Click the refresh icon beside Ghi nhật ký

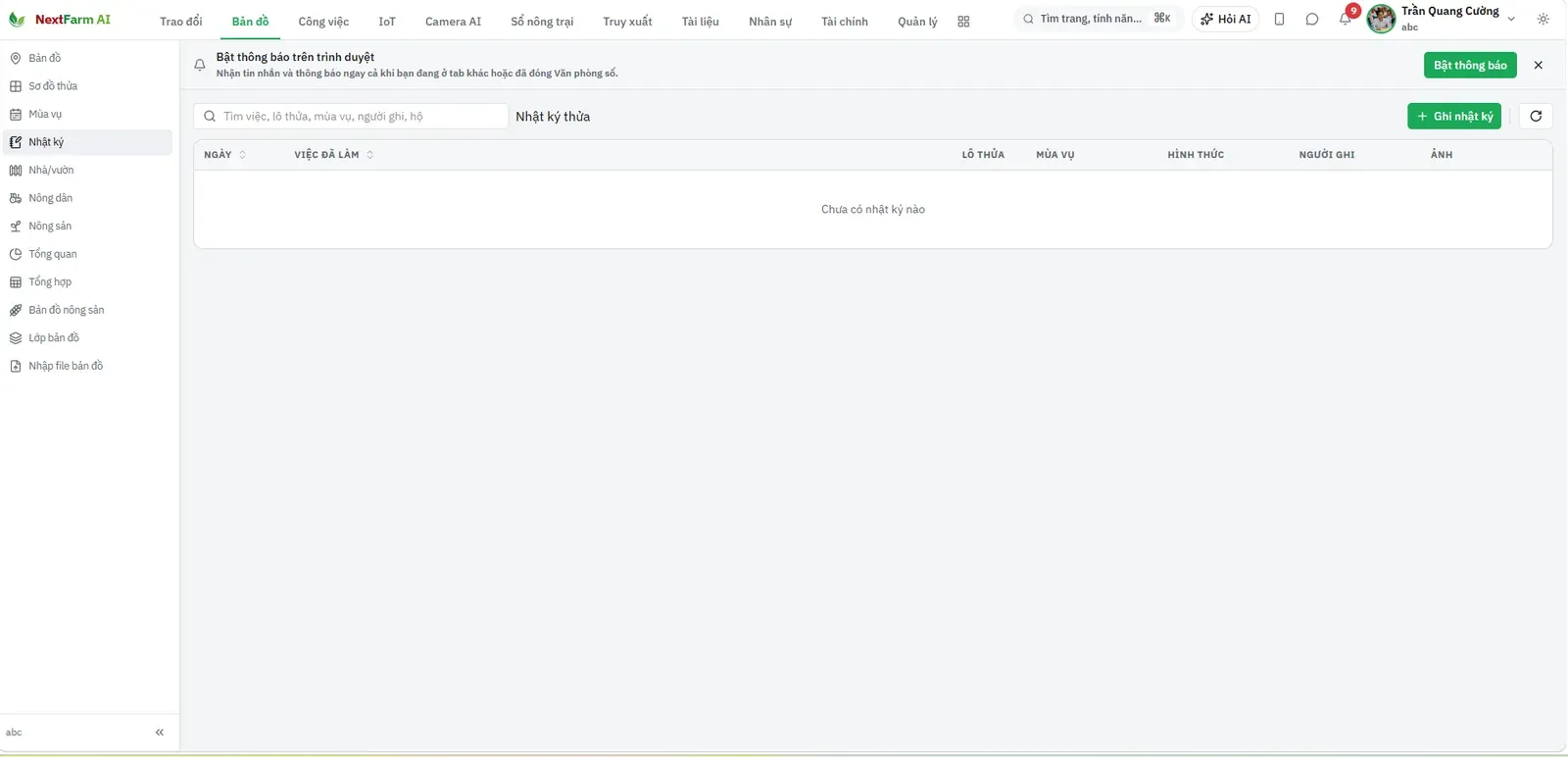(1536, 116)
